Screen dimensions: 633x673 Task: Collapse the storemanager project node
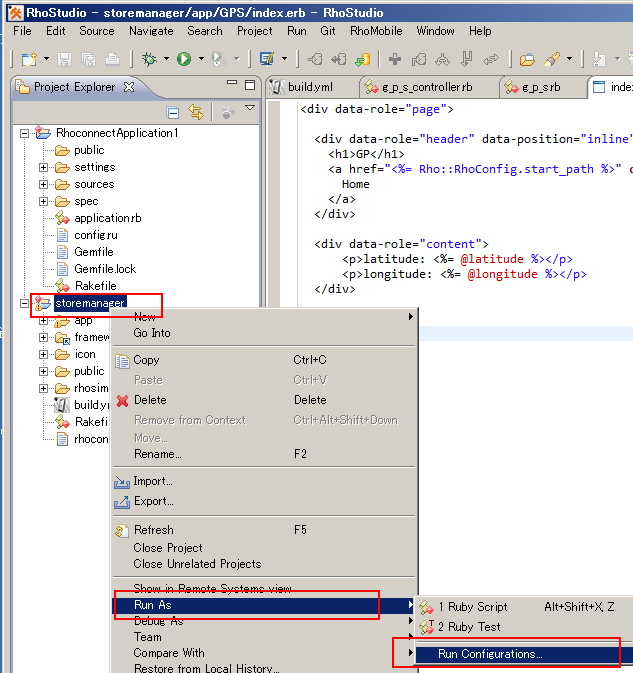[25, 303]
